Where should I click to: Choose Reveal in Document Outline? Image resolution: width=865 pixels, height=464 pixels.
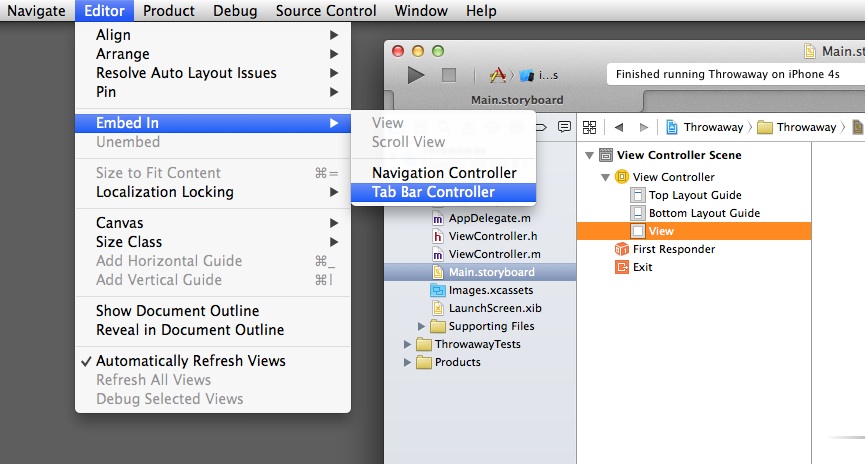tap(213, 330)
